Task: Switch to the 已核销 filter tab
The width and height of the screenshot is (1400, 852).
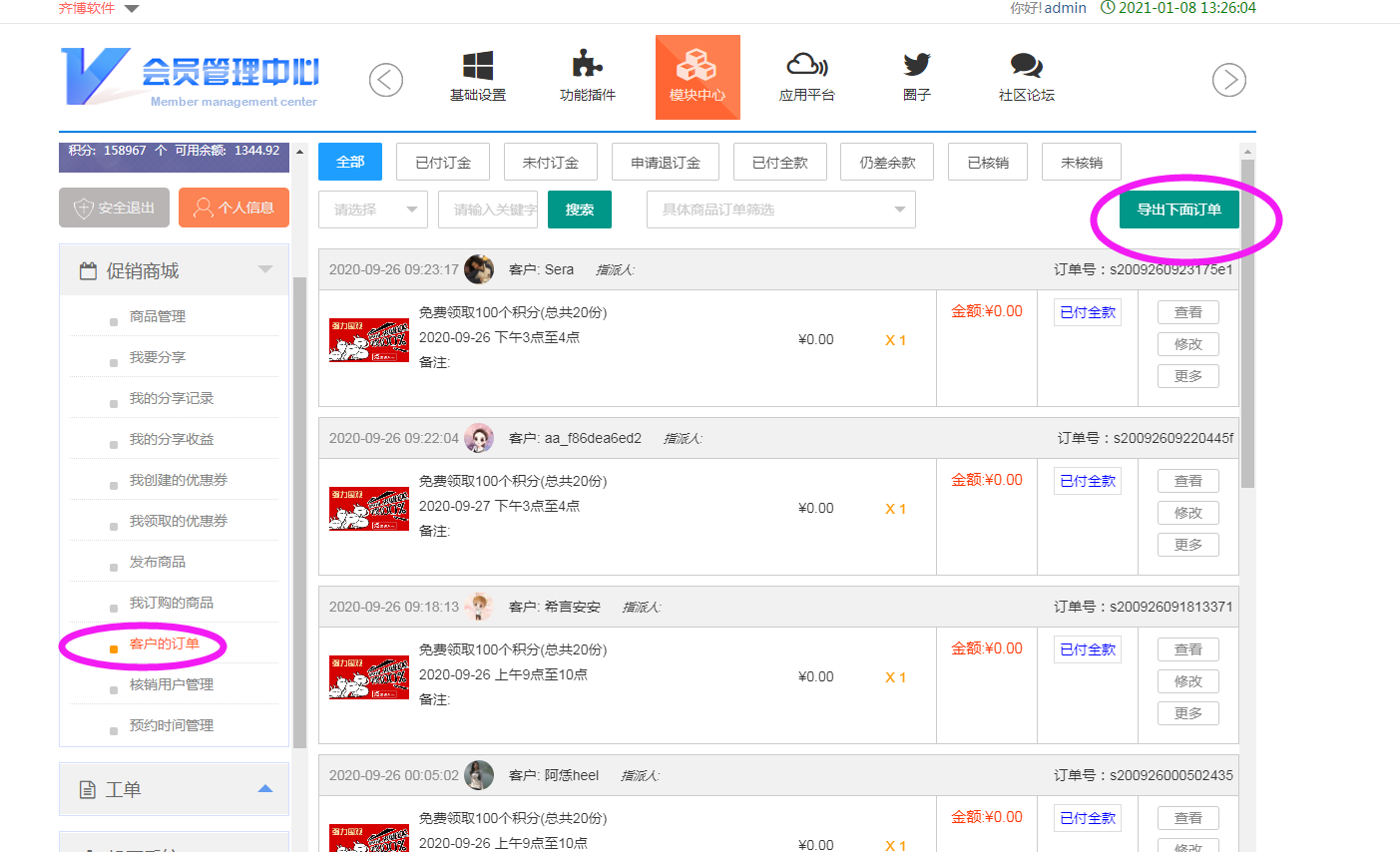Action: 988,162
